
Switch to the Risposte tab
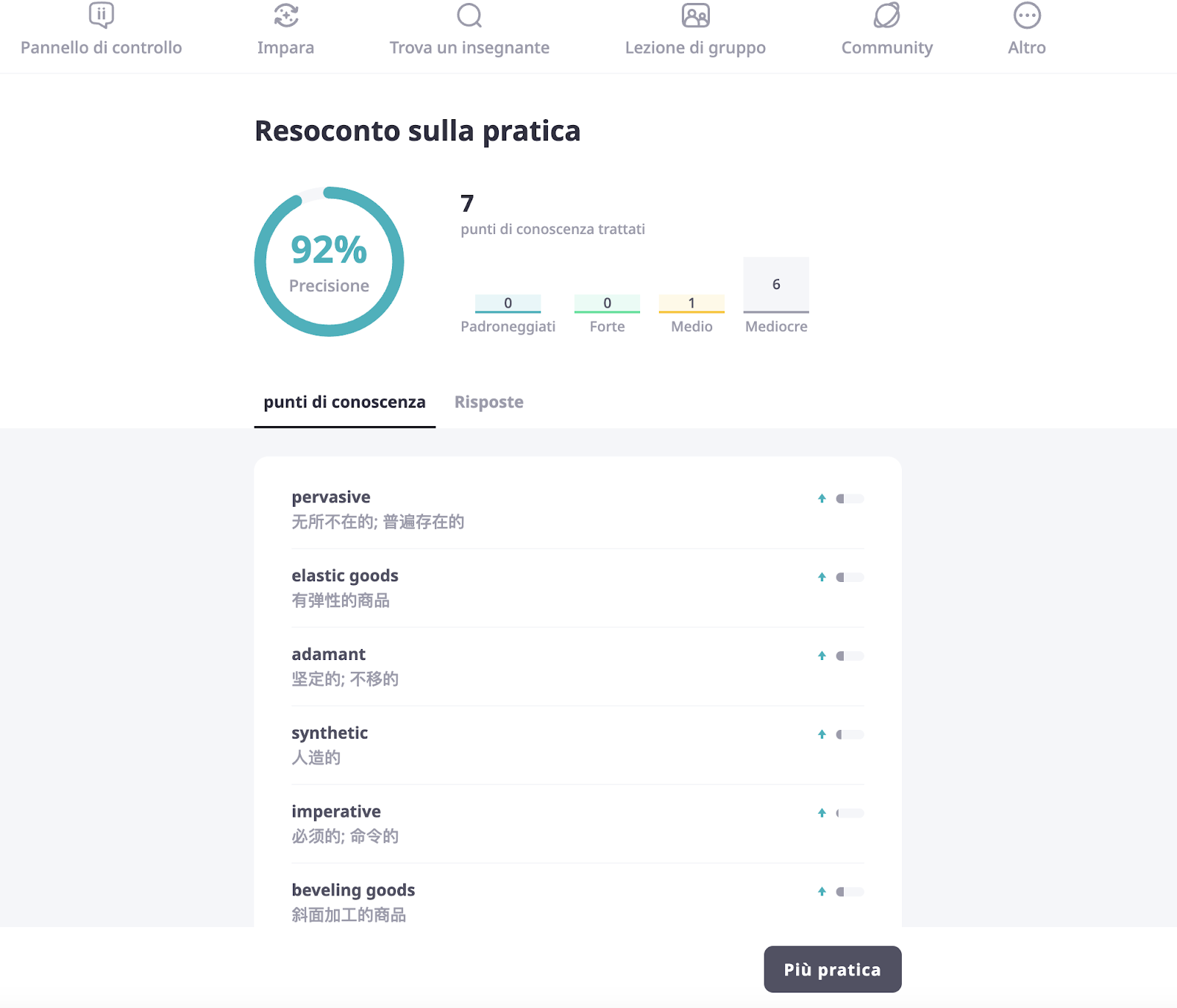click(489, 402)
